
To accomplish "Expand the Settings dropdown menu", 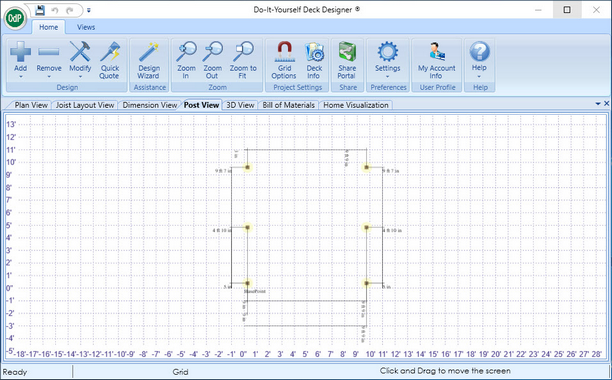I will tap(388, 76).
